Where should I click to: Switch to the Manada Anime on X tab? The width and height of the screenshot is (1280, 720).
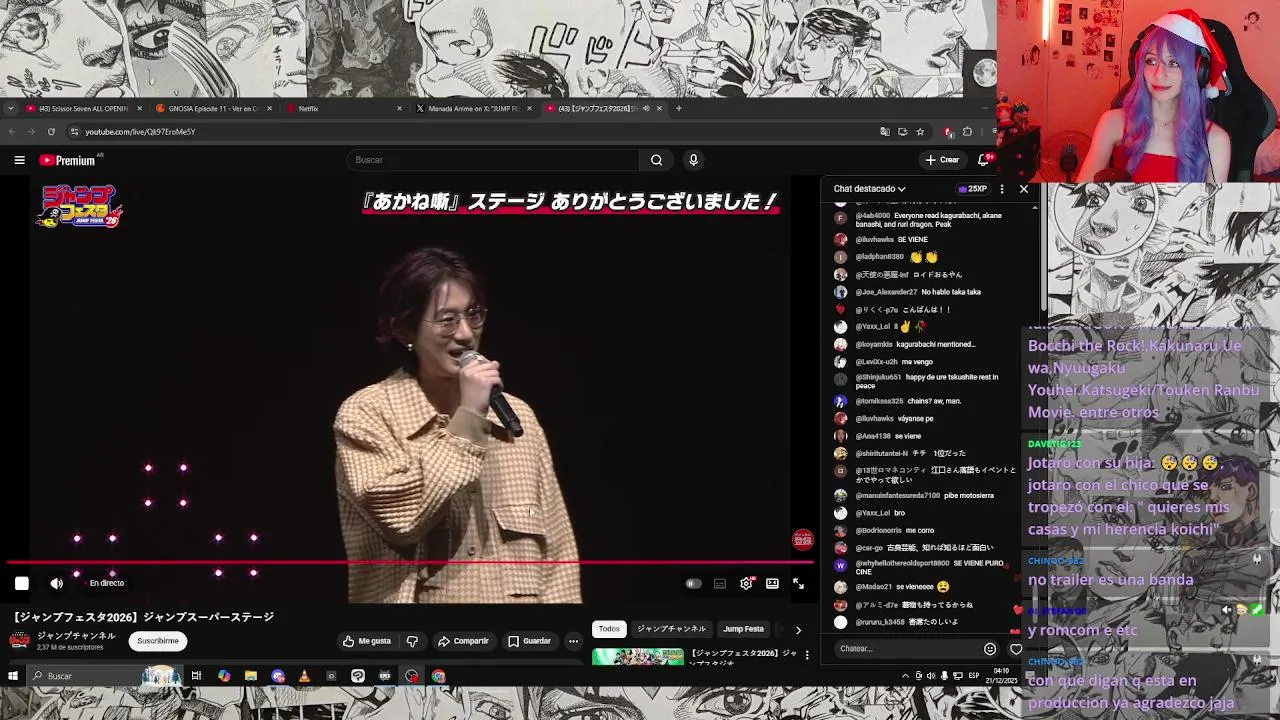click(473, 108)
